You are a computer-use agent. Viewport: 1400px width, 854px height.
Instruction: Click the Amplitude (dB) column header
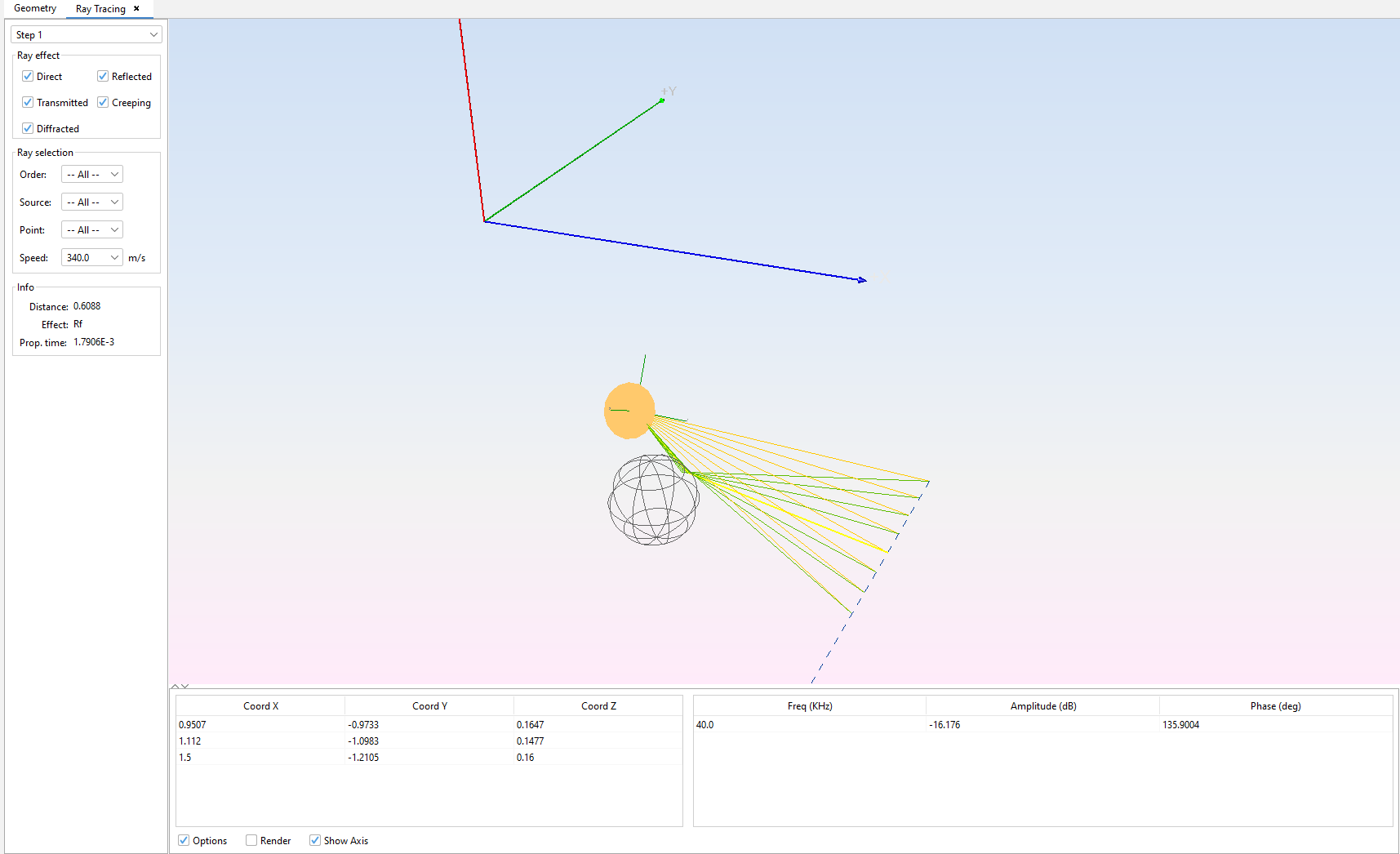pyautogui.click(x=1042, y=706)
